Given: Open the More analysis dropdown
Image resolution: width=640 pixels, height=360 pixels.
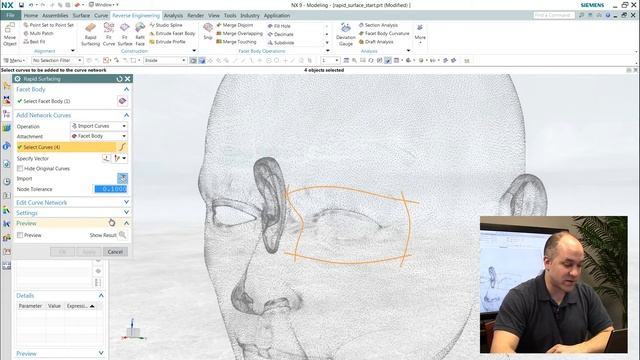Looking at the screenshot, I should click(x=420, y=34).
